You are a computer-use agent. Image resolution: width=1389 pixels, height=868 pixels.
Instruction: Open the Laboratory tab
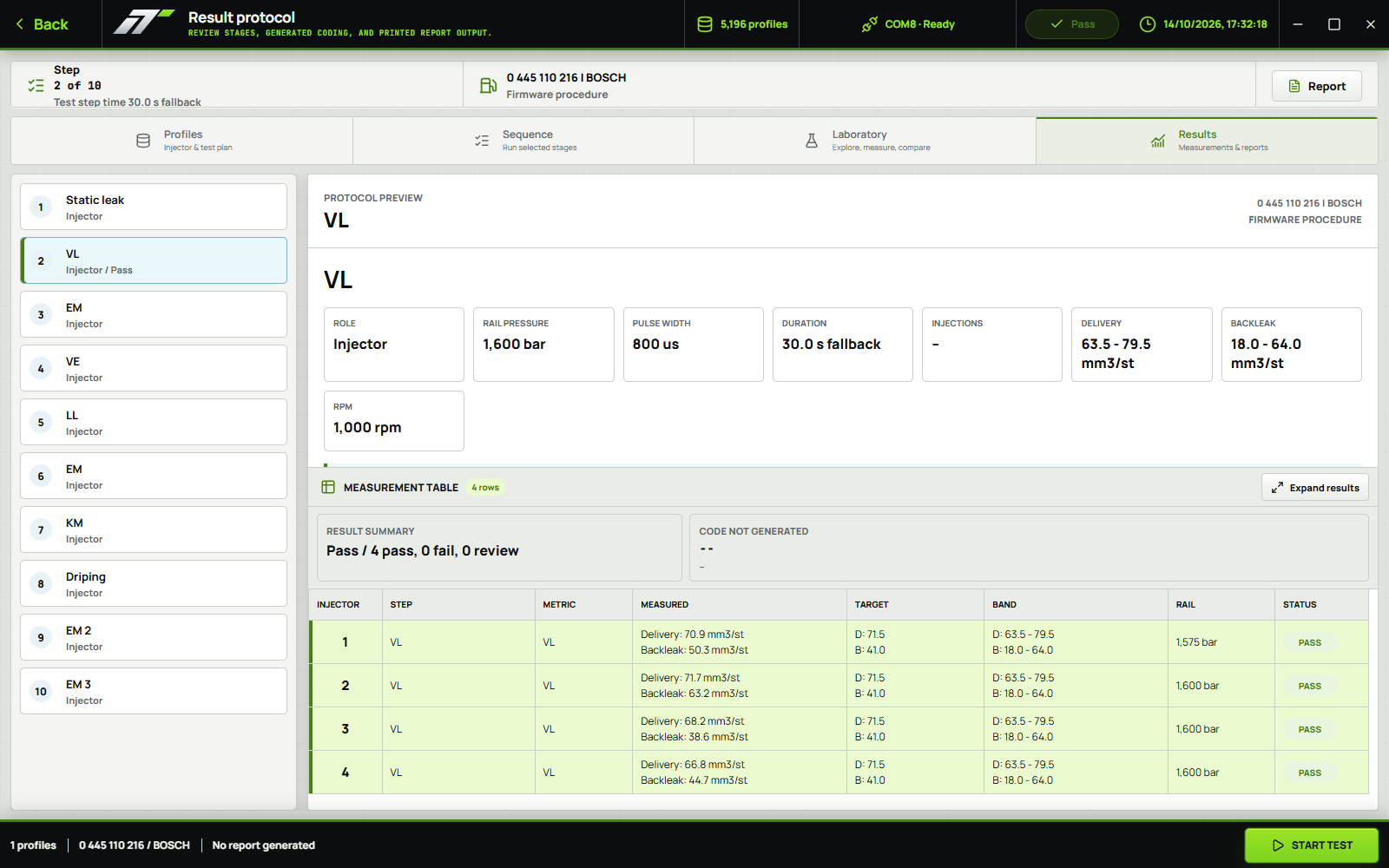click(x=865, y=141)
